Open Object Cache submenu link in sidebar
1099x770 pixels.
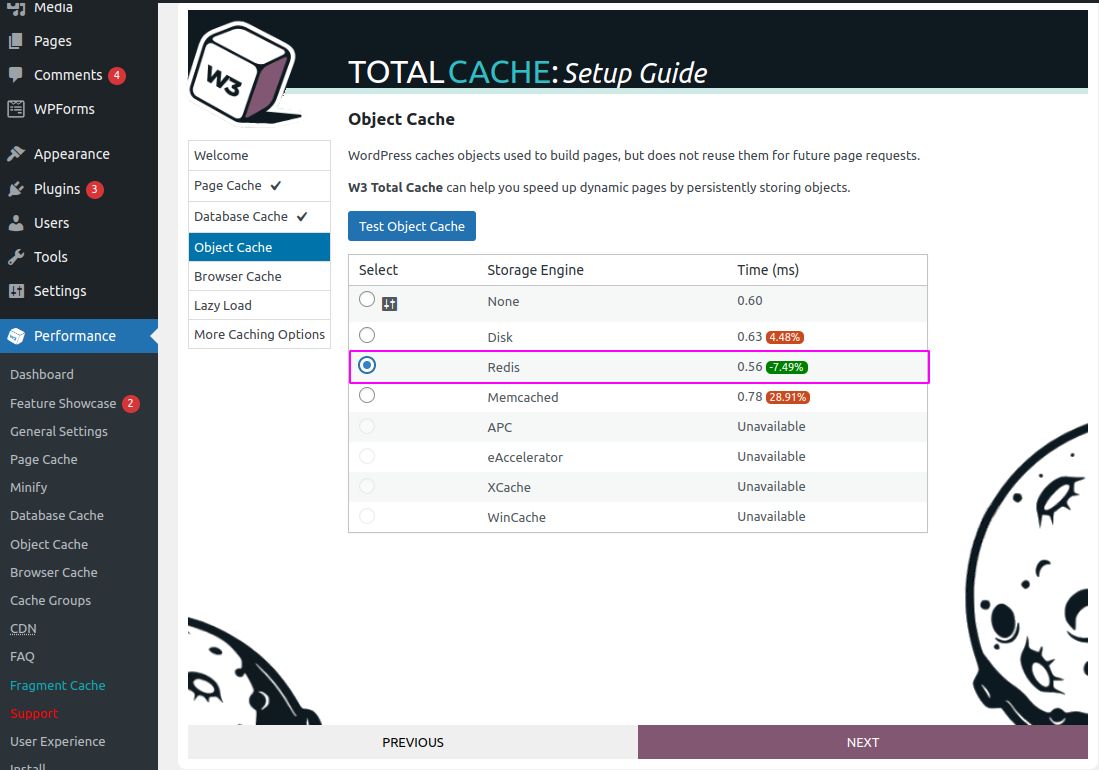tap(49, 544)
